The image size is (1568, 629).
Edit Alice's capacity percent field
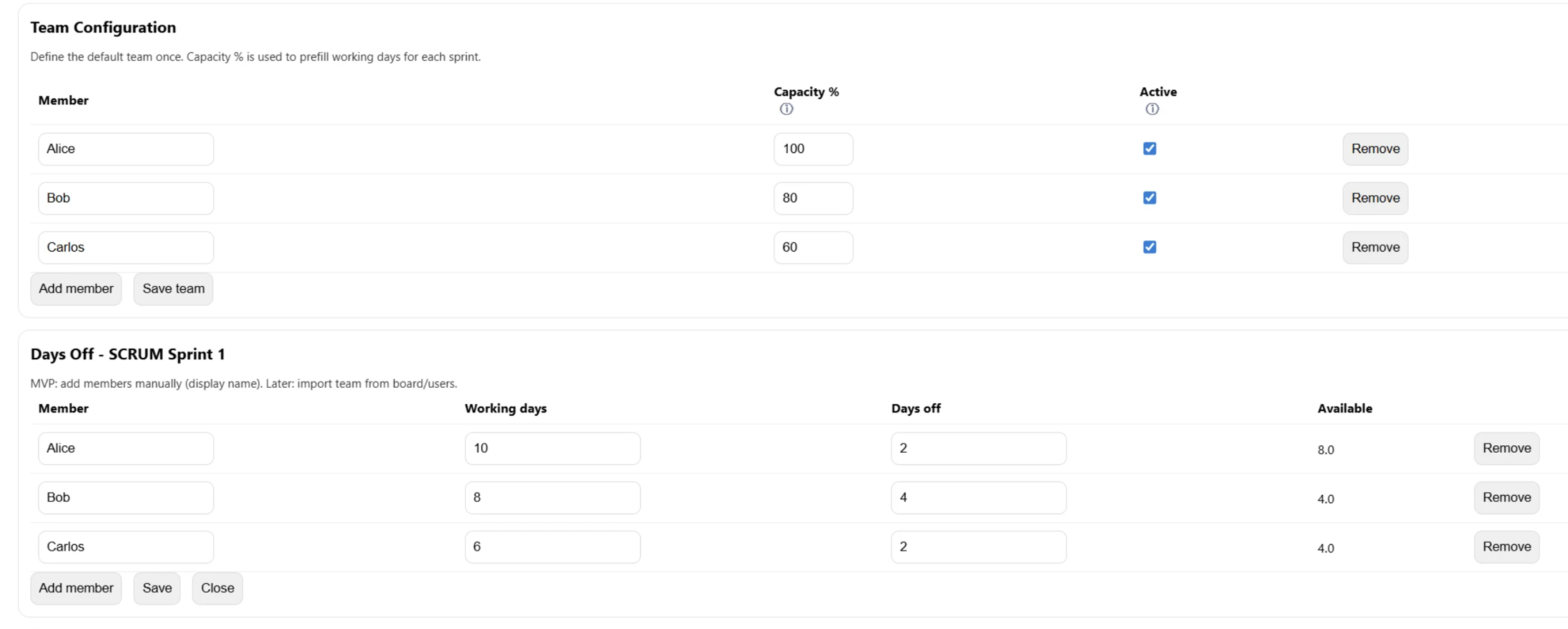coord(813,149)
